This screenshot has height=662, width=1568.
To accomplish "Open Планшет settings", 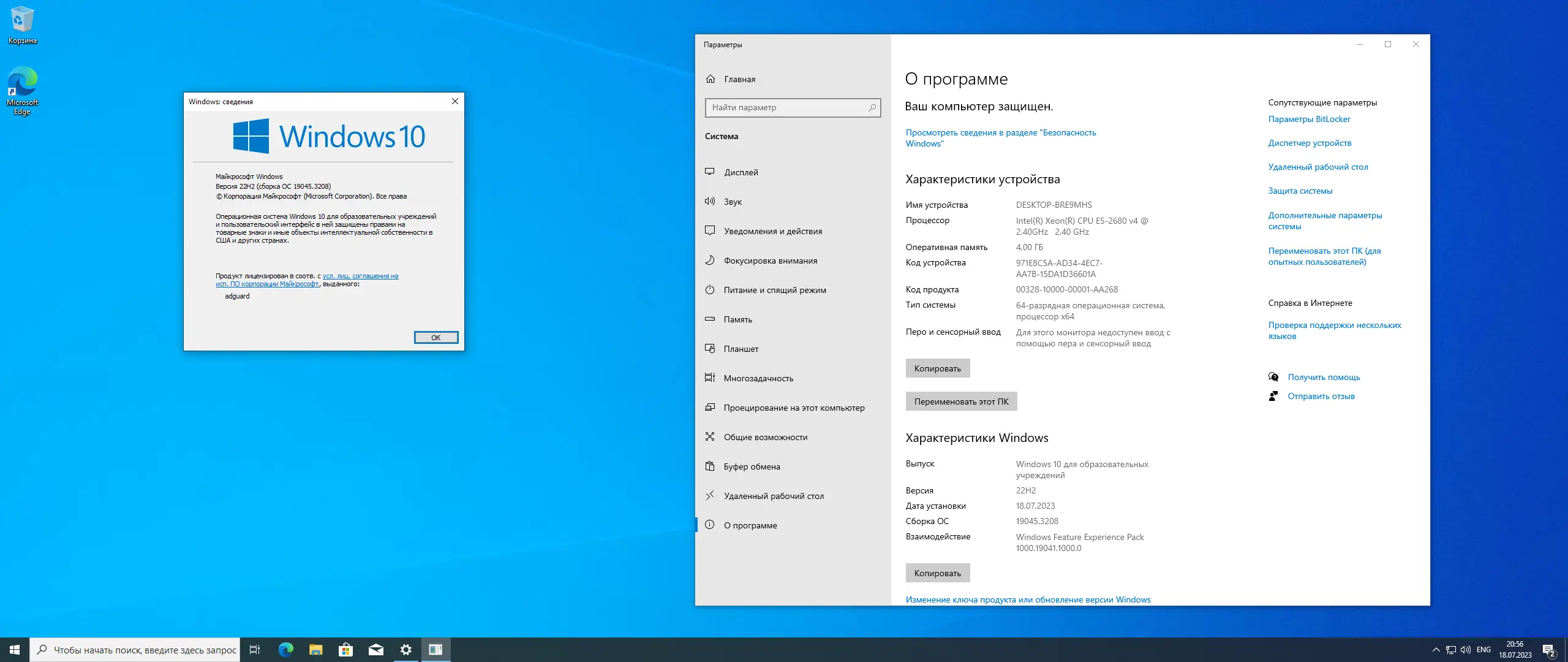I will pyautogui.click(x=741, y=349).
